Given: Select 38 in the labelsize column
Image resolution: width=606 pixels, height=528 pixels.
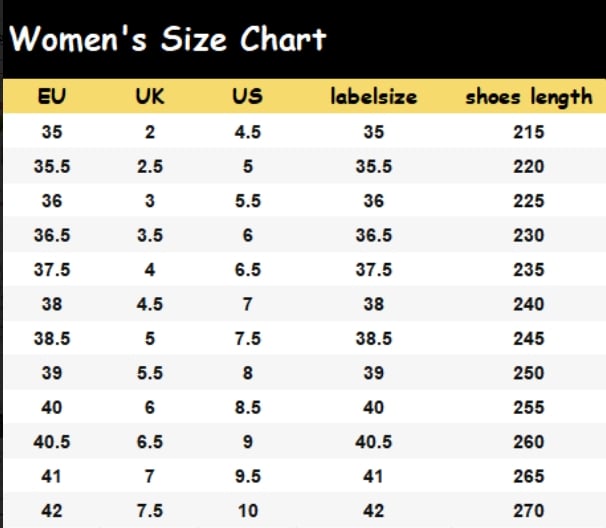Looking at the screenshot, I should coord(374,304).
